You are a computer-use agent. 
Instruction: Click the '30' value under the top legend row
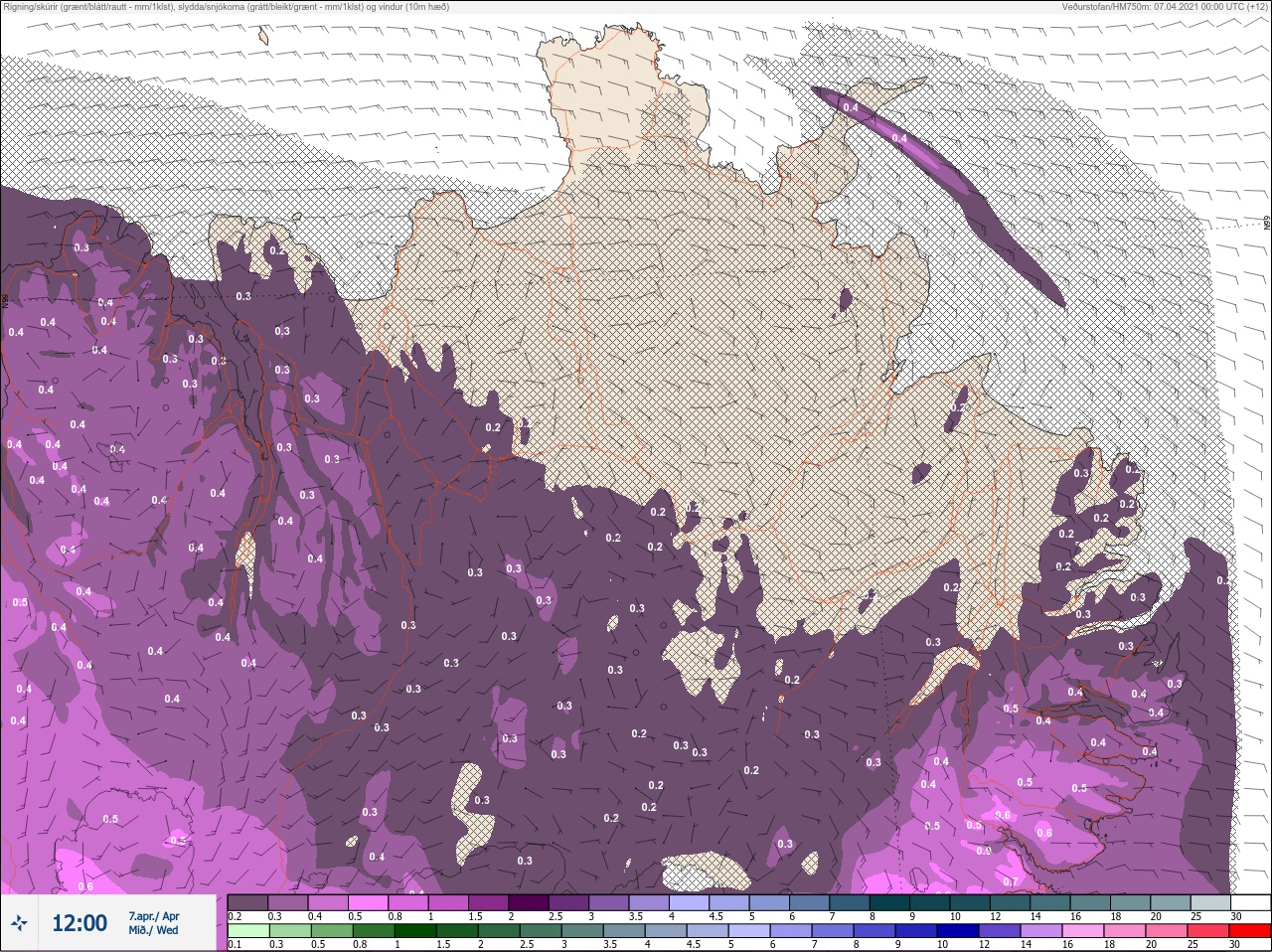(x=1236, y=916)
